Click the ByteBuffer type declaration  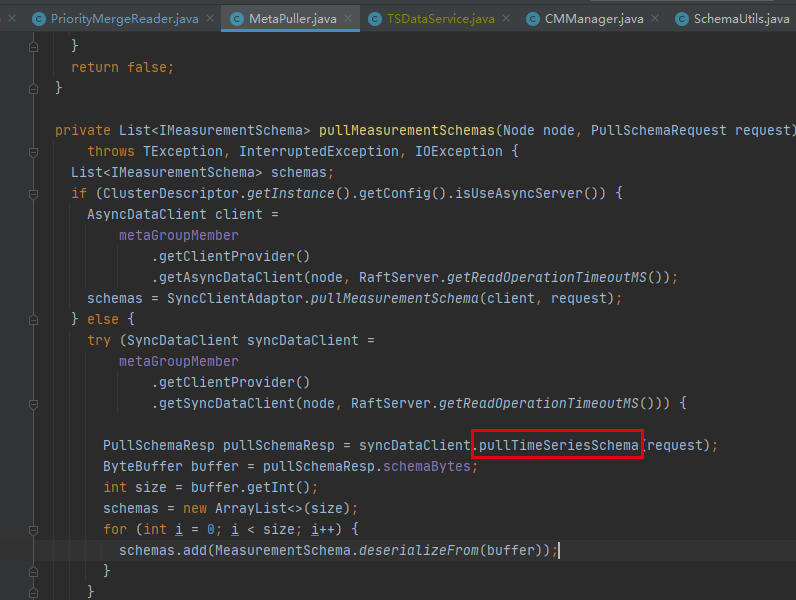[143, 466]
